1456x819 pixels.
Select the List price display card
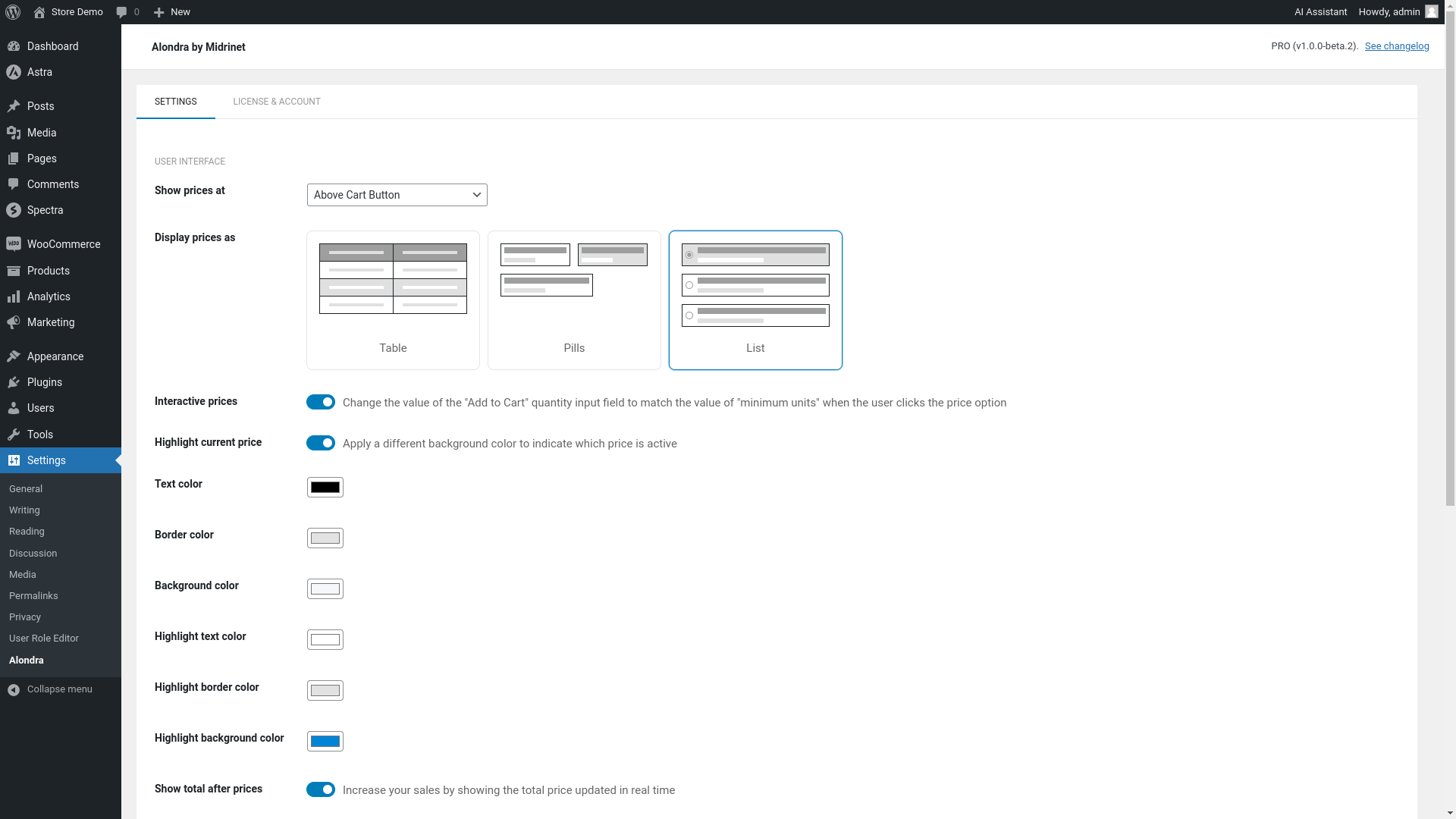tap(755, 300)
